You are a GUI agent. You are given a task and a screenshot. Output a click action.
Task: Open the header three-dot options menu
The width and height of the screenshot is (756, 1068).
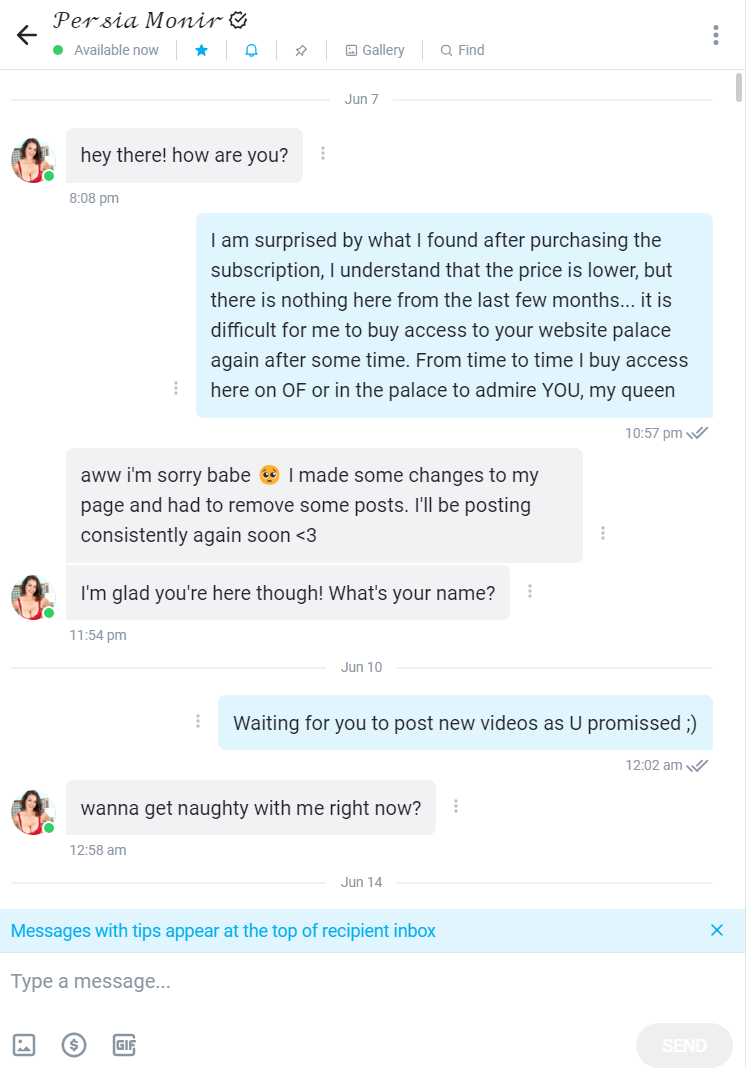[x=716, y=35]
